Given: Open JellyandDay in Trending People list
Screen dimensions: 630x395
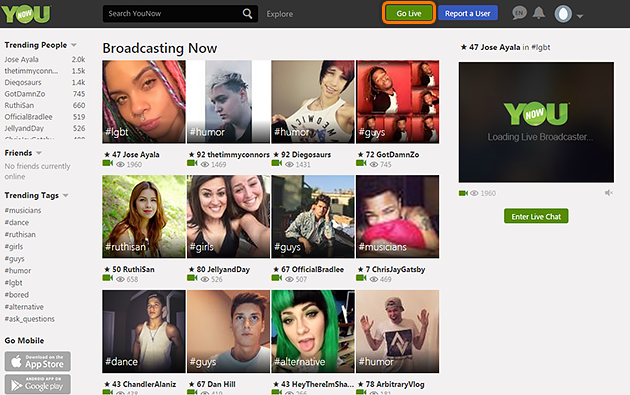Looking at the screenshot, I should 24,128.
